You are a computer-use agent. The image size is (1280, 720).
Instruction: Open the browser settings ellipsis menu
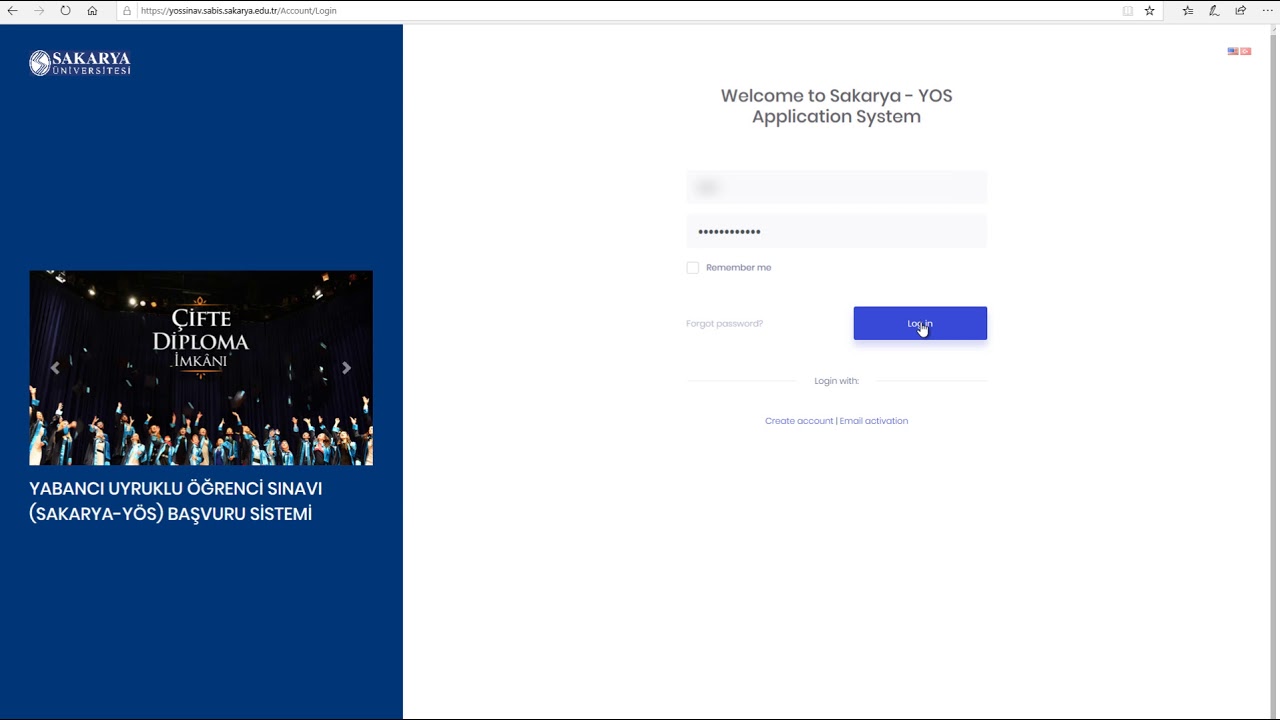click(x=1267, y=10)
